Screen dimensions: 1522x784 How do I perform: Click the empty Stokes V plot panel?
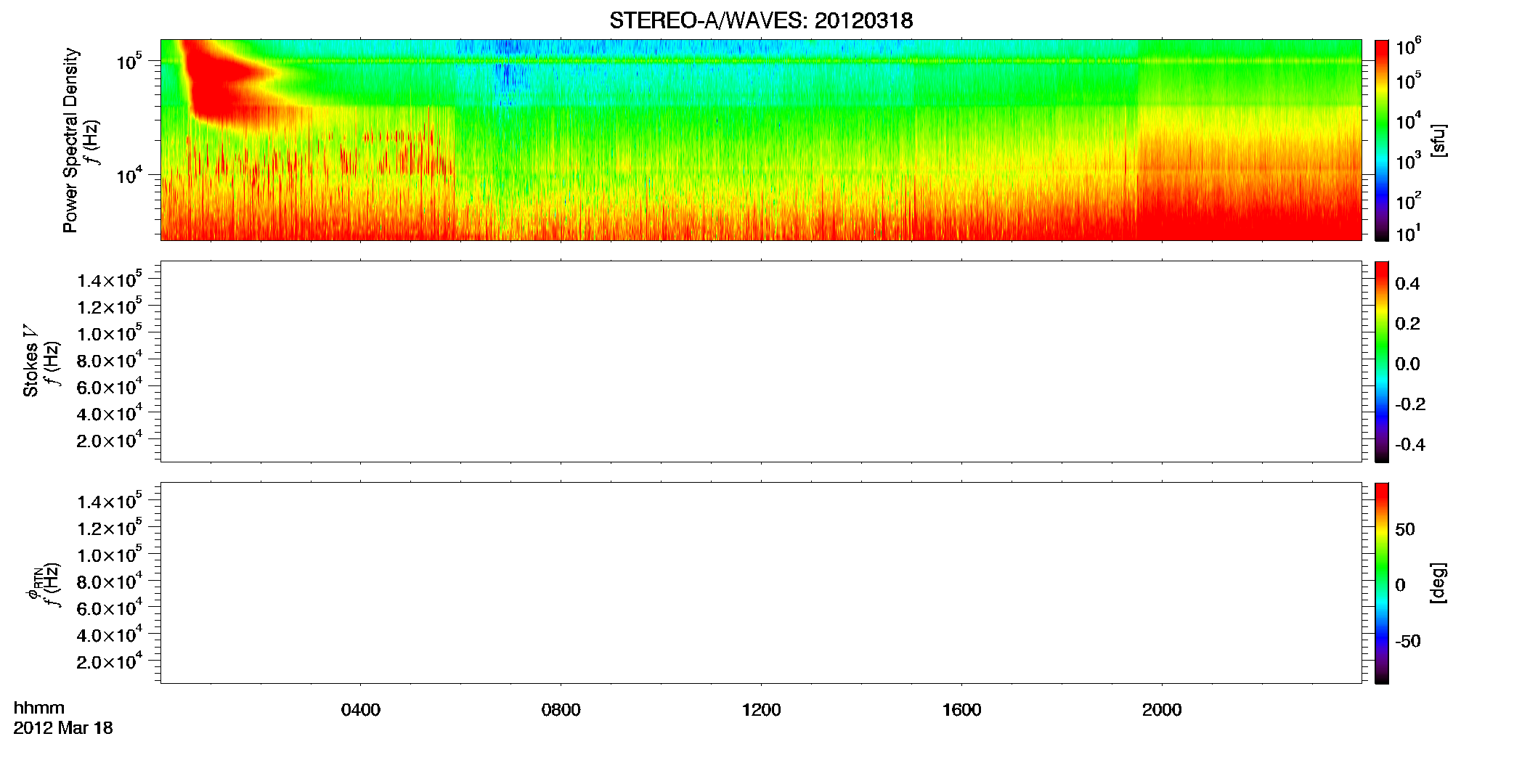pos(761,362)
